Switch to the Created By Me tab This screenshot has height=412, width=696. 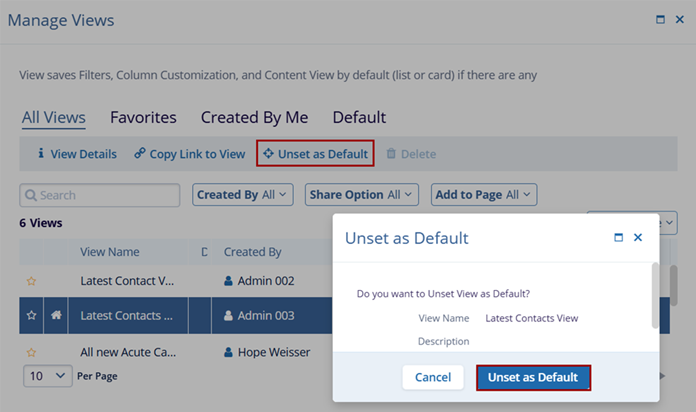254,117
